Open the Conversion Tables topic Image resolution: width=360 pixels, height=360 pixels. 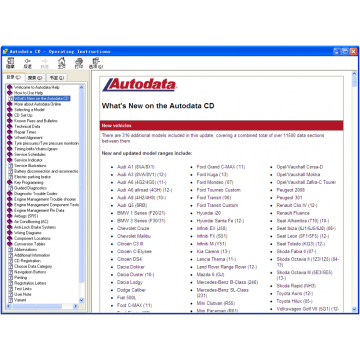click(30, 244)
